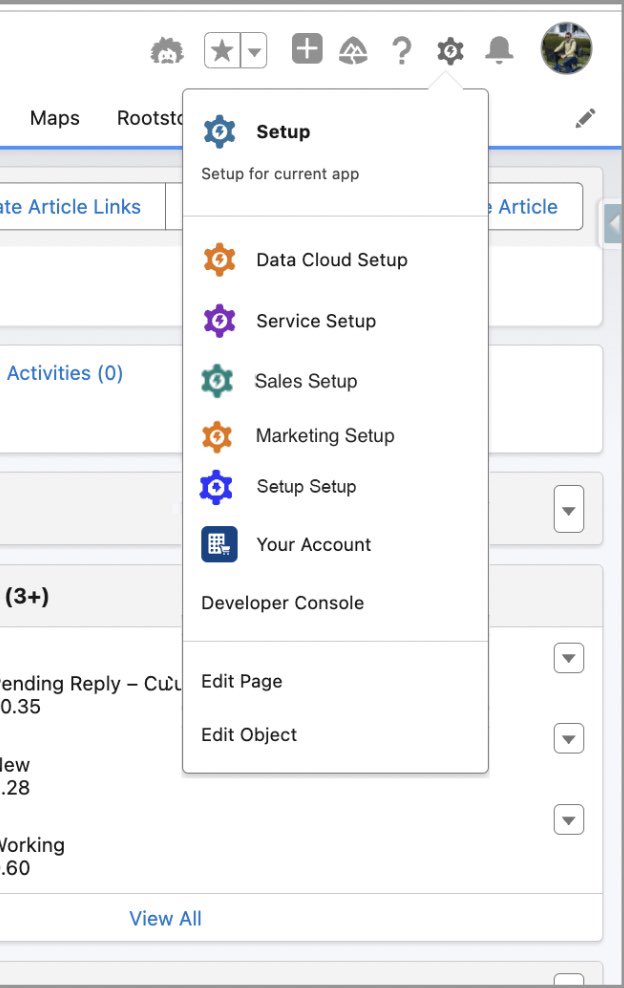Click the blue Setup Setup gear icon

click(x=216, y=487)
